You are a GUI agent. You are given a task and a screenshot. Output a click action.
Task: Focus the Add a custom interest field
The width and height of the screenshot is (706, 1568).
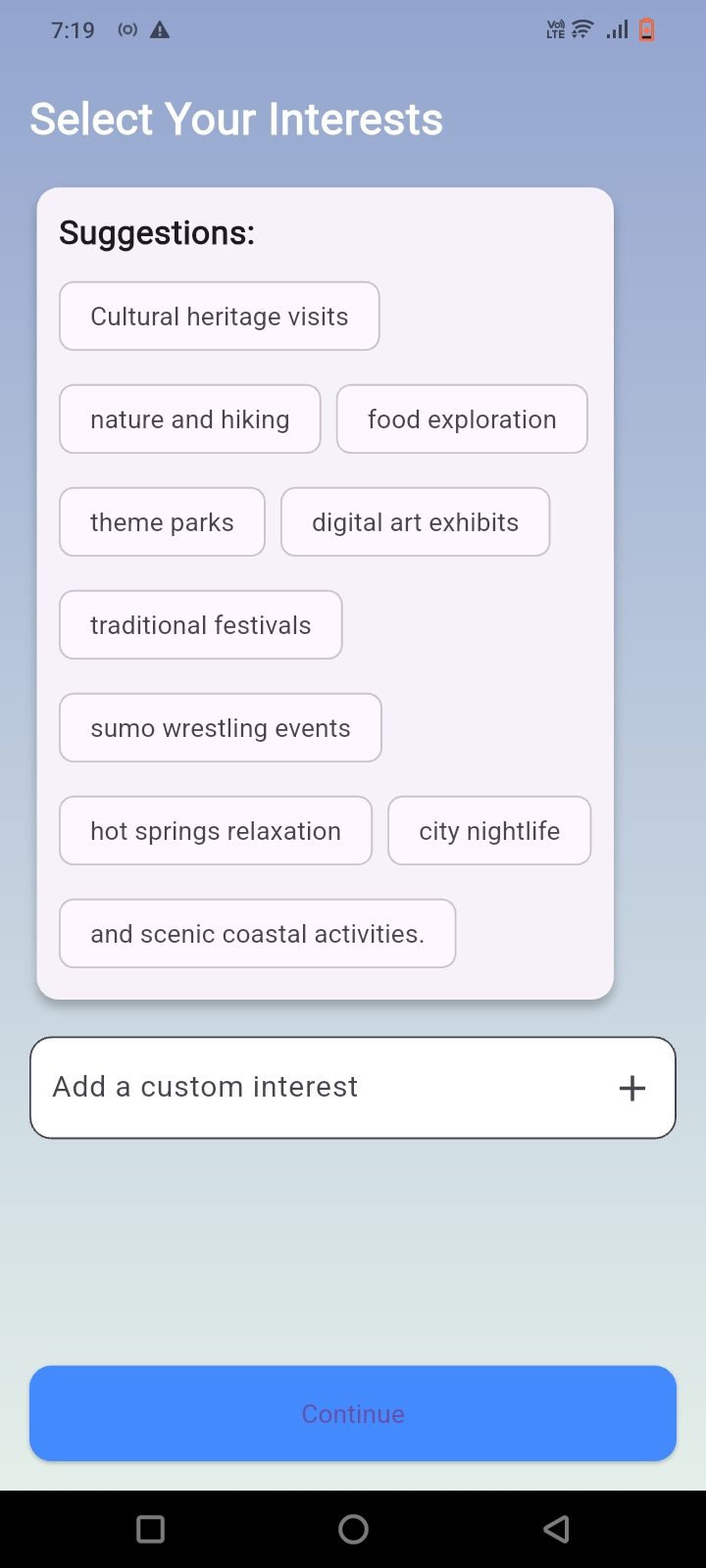[x=314, y=1088]
